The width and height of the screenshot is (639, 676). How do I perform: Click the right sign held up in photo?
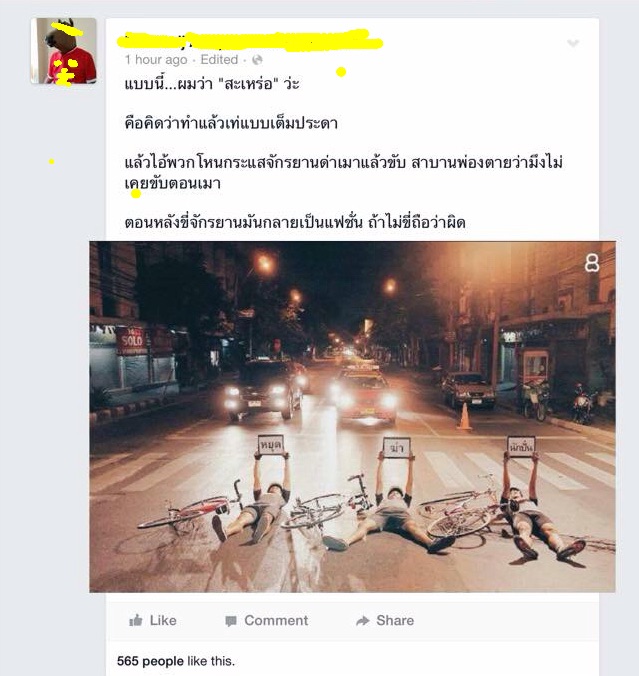click(521, 447)
